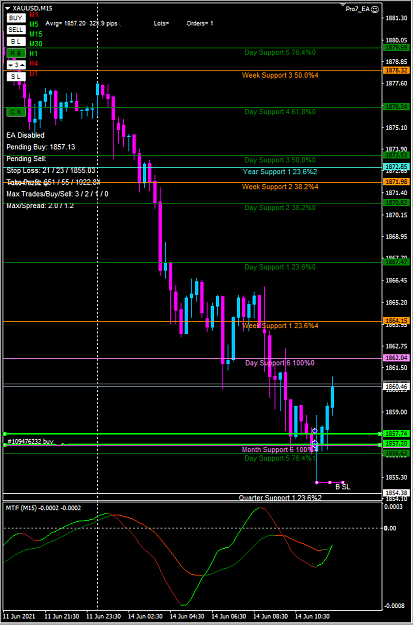The height and width of the screenshot is (625, 413).
Task: Click the right end handle of the B SL line
Action: (343, 482)
